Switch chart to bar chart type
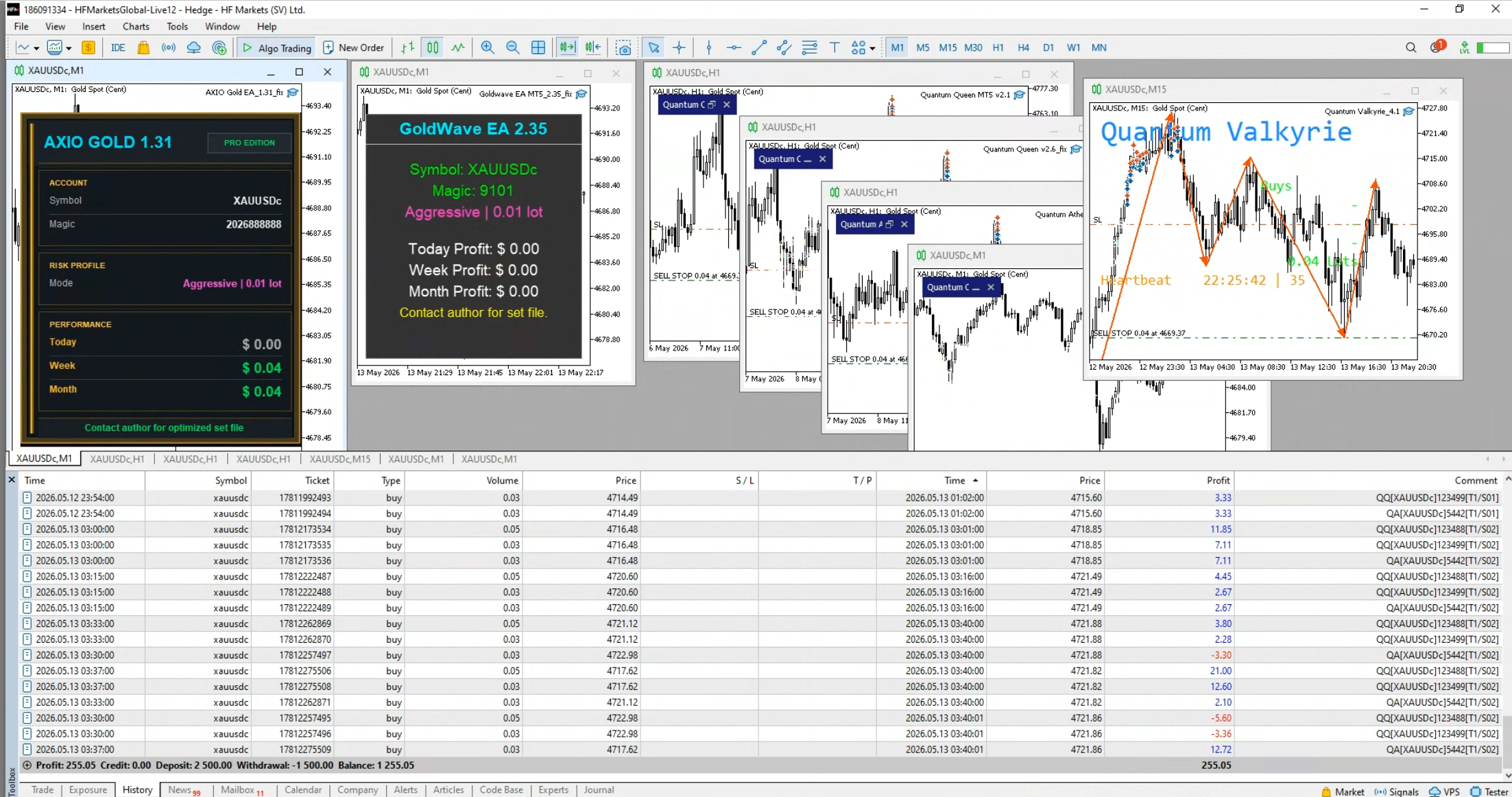Screen dimensions: 1512x797 408,47
